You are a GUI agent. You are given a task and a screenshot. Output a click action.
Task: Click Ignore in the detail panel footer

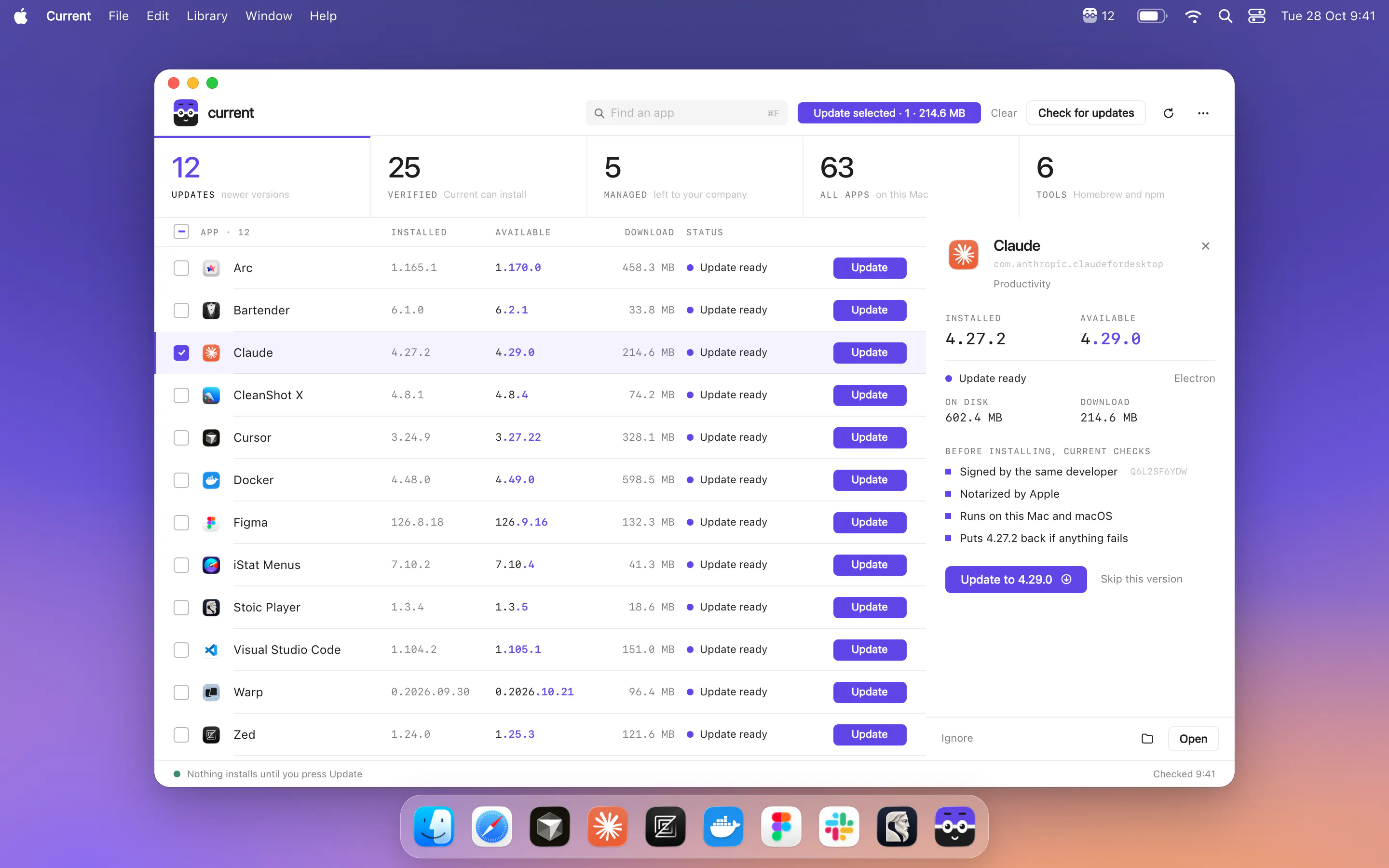pos(957,738)
